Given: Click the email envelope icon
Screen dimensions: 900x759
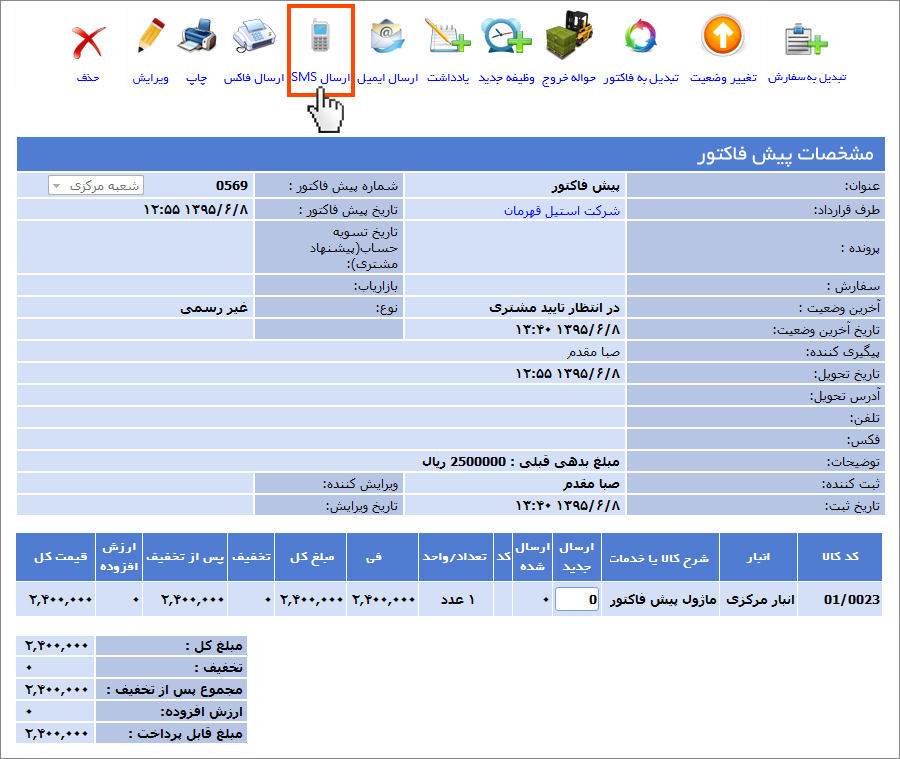Looking at the screenshot, I should click(387, 37).
